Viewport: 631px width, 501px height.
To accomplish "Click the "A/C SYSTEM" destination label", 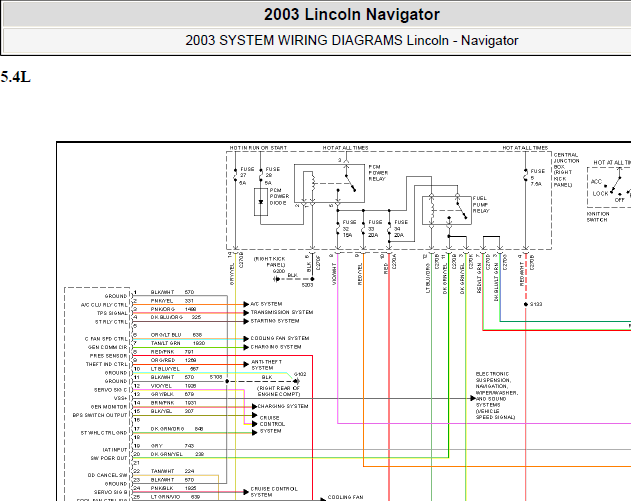I will click(266, 304).
